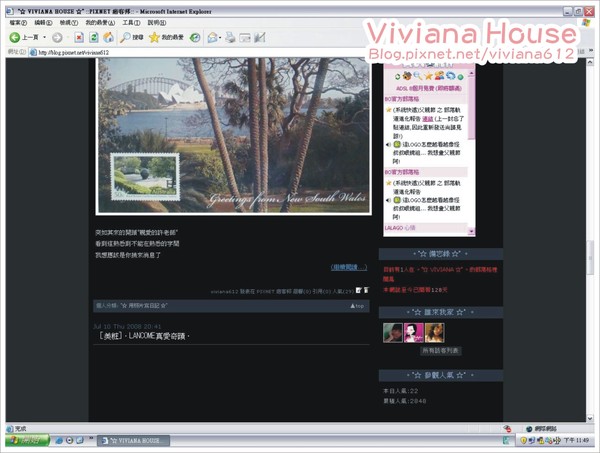
Task: Click the gray Forward arrow button
Action: click(57, 37)
